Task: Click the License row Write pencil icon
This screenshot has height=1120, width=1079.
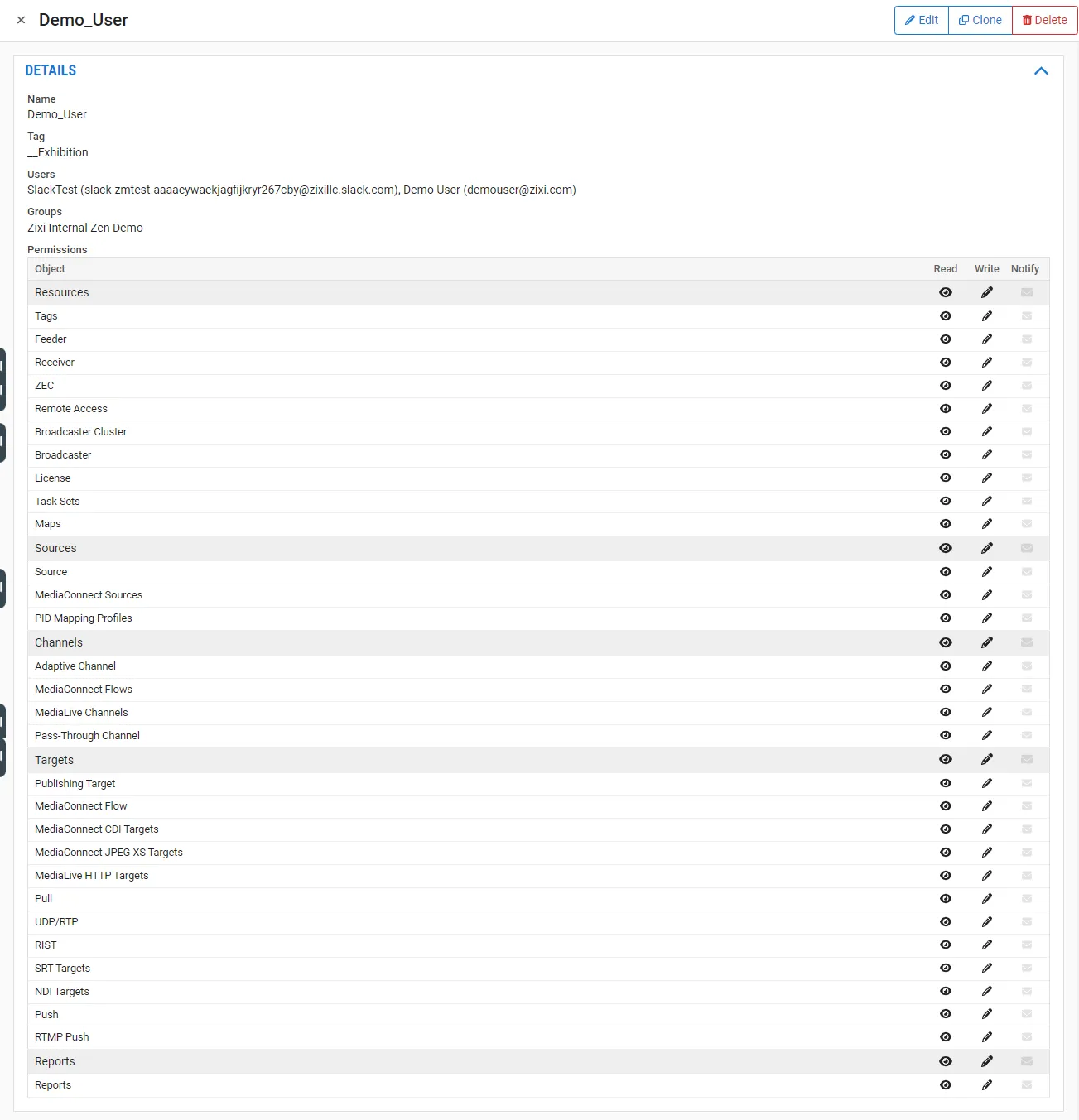Action: pos(987,478)
